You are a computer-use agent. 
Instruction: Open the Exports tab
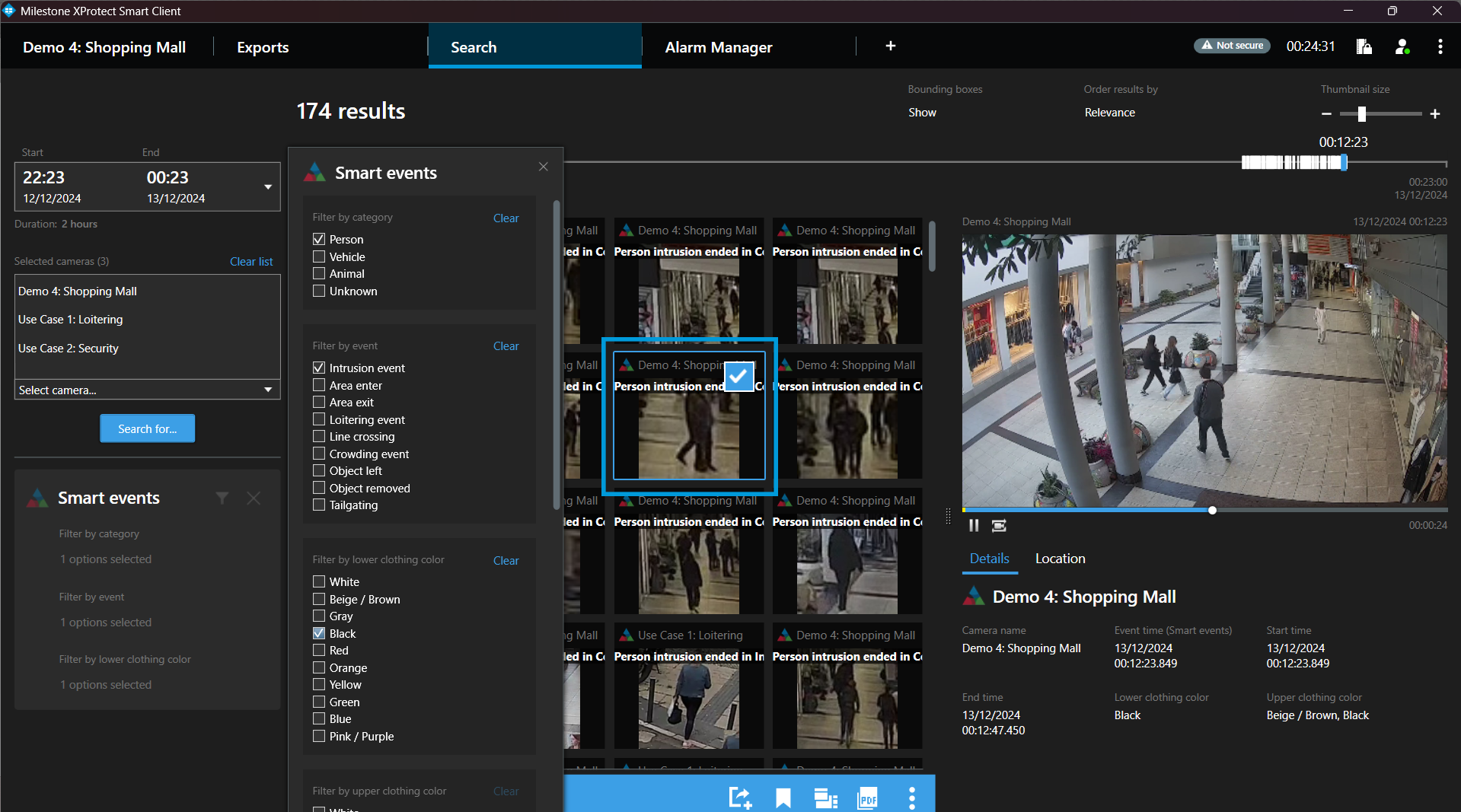click(x=263, y=47)
